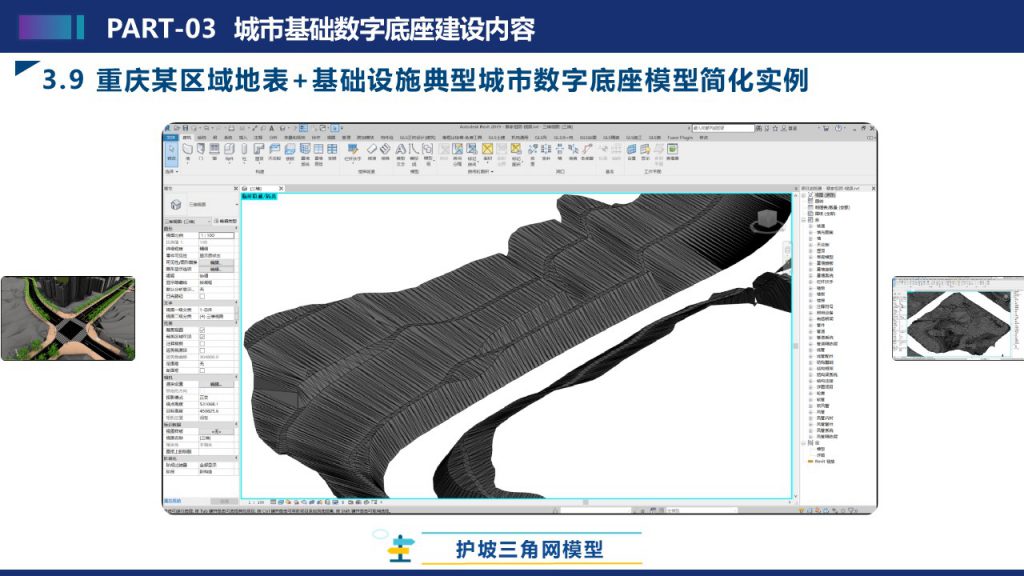Pick the Door tool from the Build panel
The height and width of the screenshot is (576, 1024).
coord(200,150)
